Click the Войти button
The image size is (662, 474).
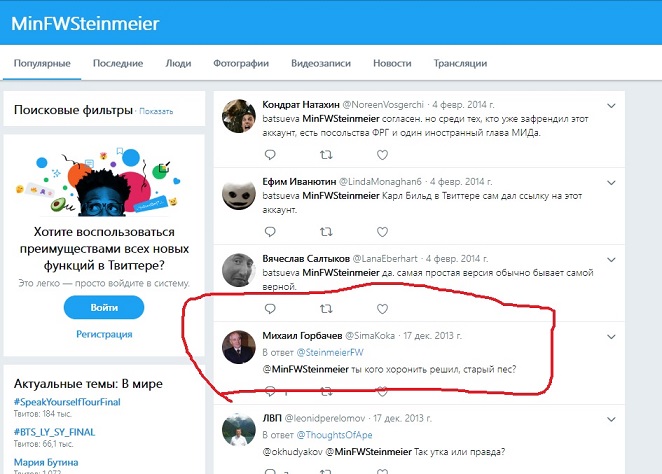[104, 307]
